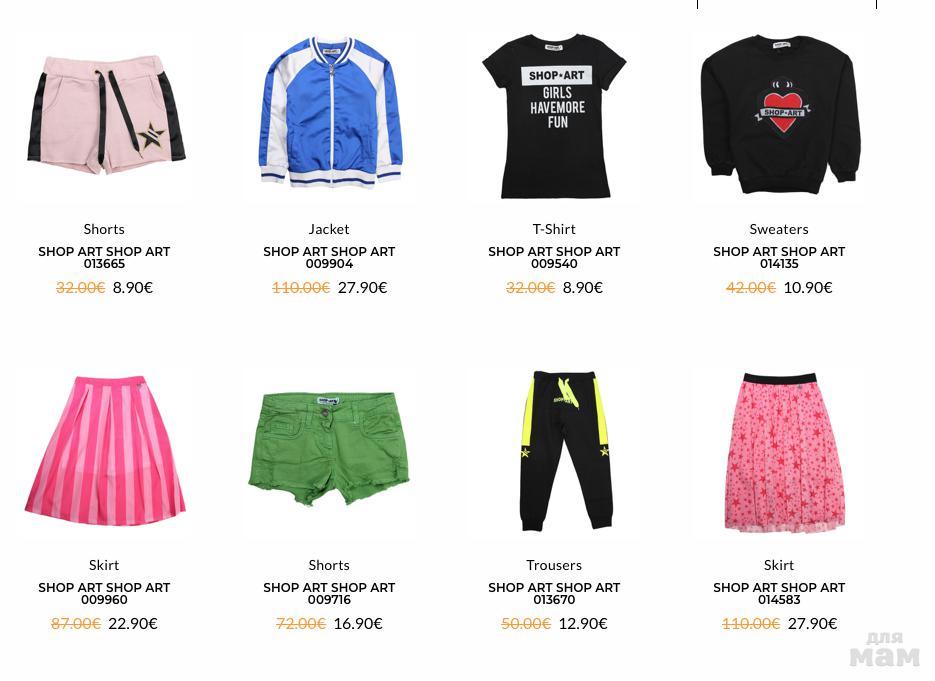Open product title SHOP ART 009904
Viewport: 935px width, 681px height.
click(x=329, y=258)
